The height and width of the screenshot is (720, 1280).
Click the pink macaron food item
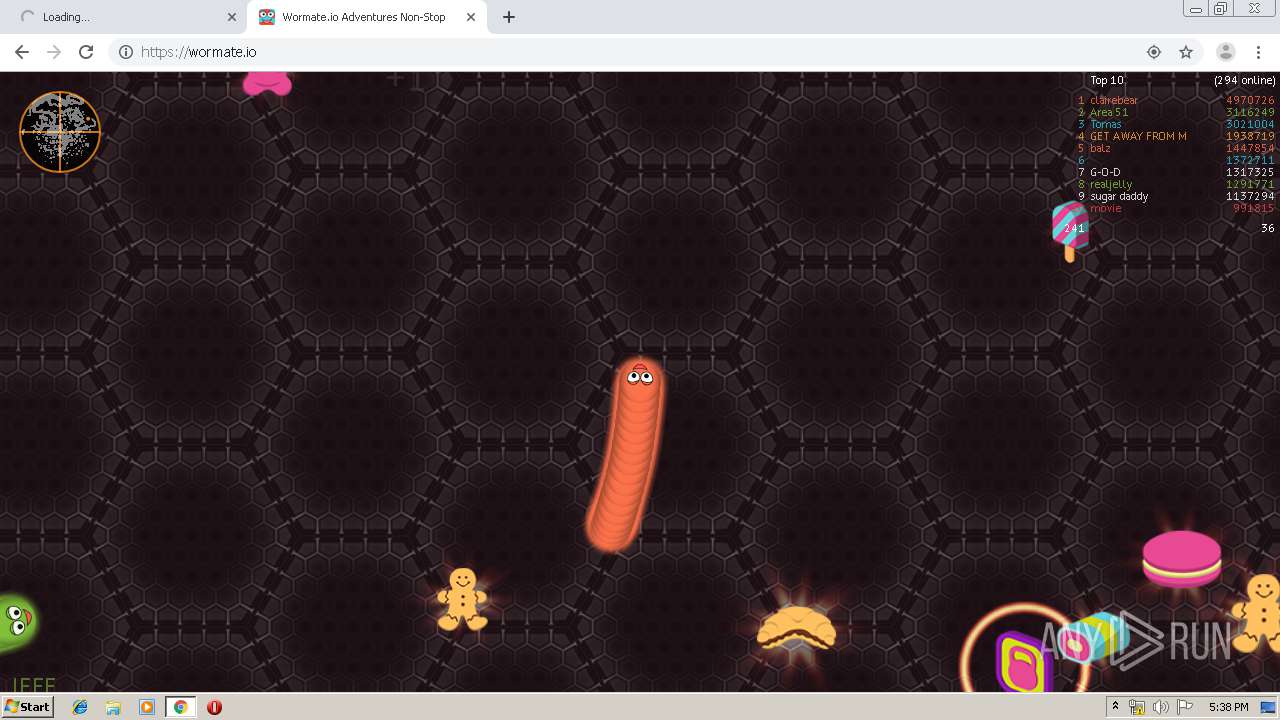pyautogui.click(x=1182, y=558)
